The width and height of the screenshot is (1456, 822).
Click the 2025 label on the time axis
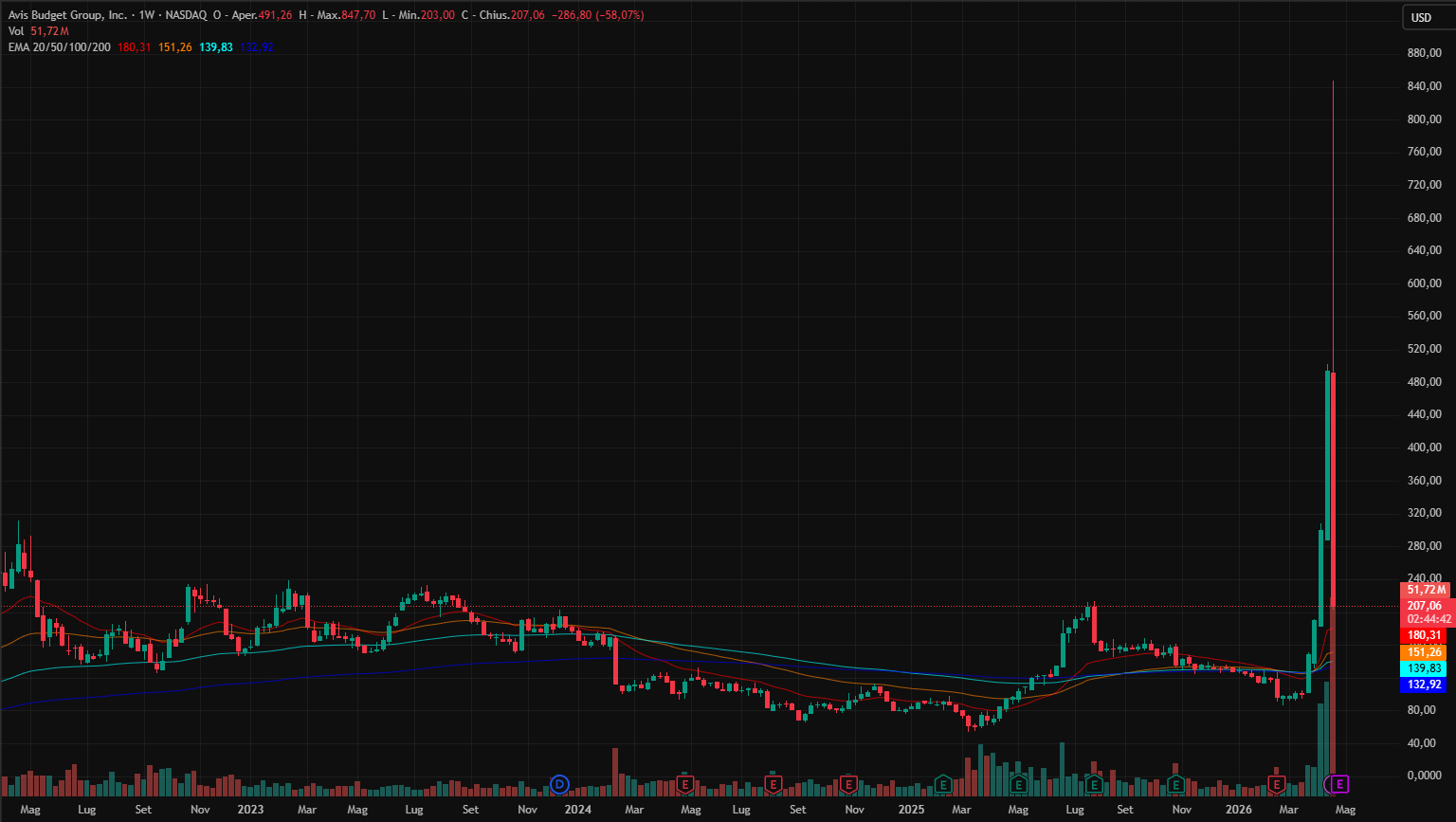click(x=911, y=810)
